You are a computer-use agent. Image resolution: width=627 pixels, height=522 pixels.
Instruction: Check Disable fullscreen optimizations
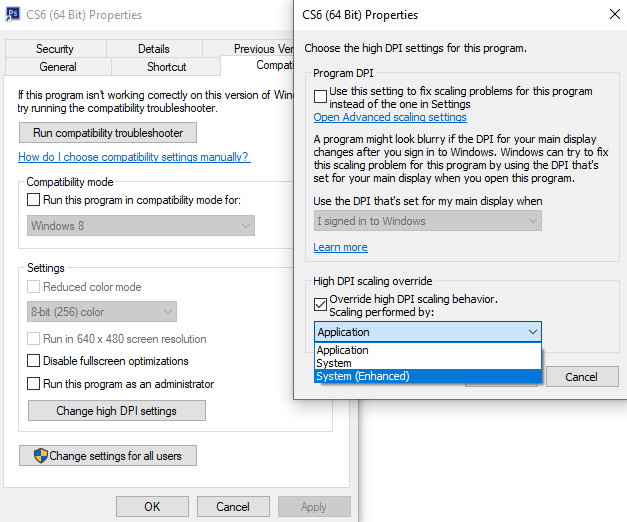pos(34,361)
